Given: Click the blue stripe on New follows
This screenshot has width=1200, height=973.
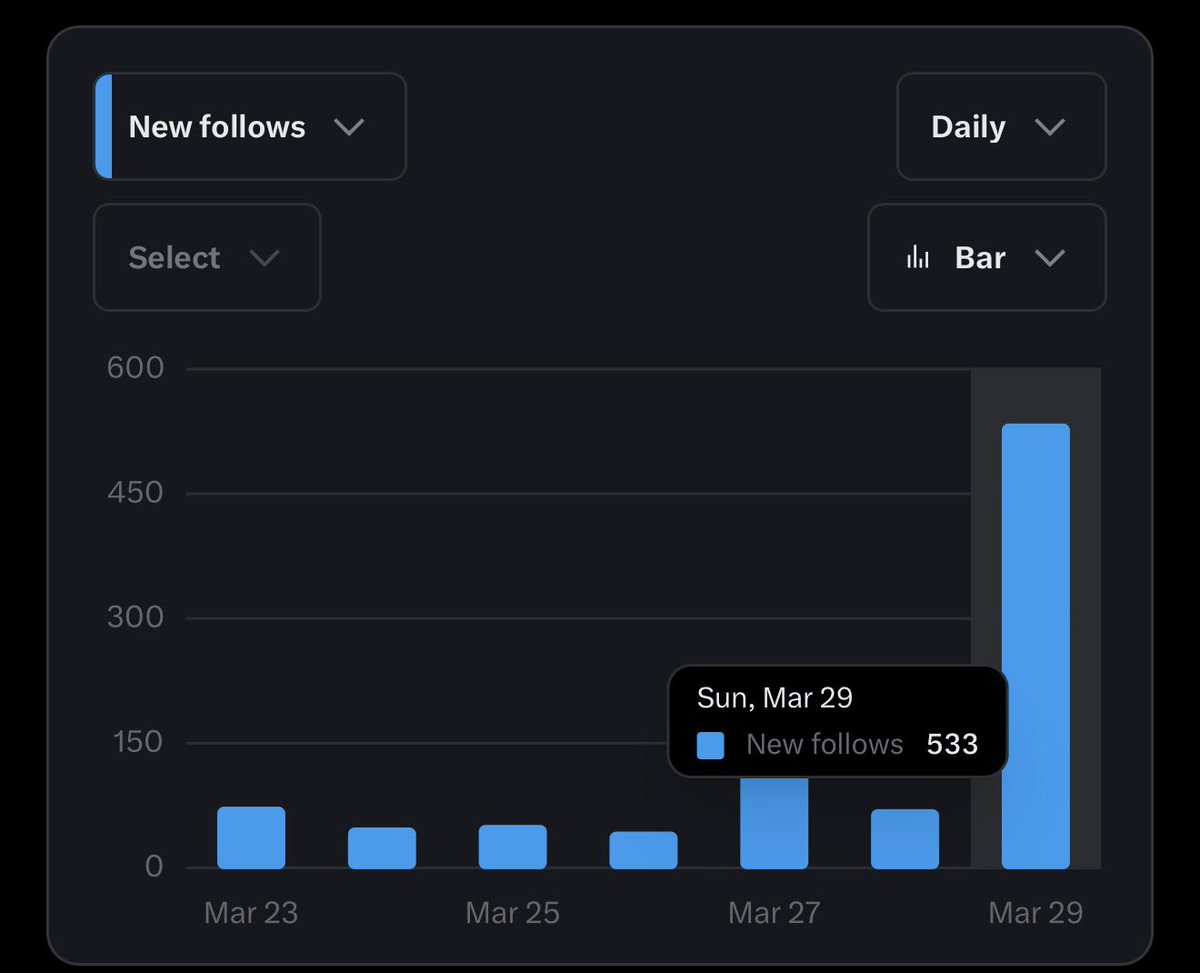Looking at the screenshot, I should (x=103, y=126).
